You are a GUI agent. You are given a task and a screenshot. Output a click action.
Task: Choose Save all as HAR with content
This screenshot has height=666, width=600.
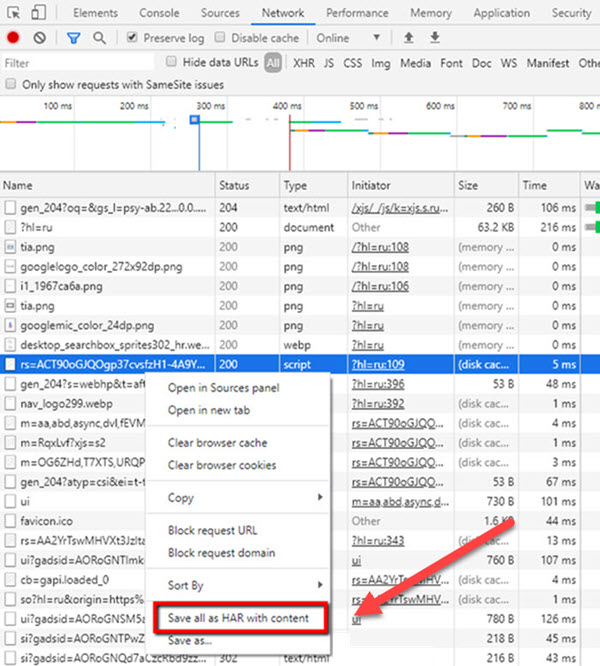tap(240, 618)
